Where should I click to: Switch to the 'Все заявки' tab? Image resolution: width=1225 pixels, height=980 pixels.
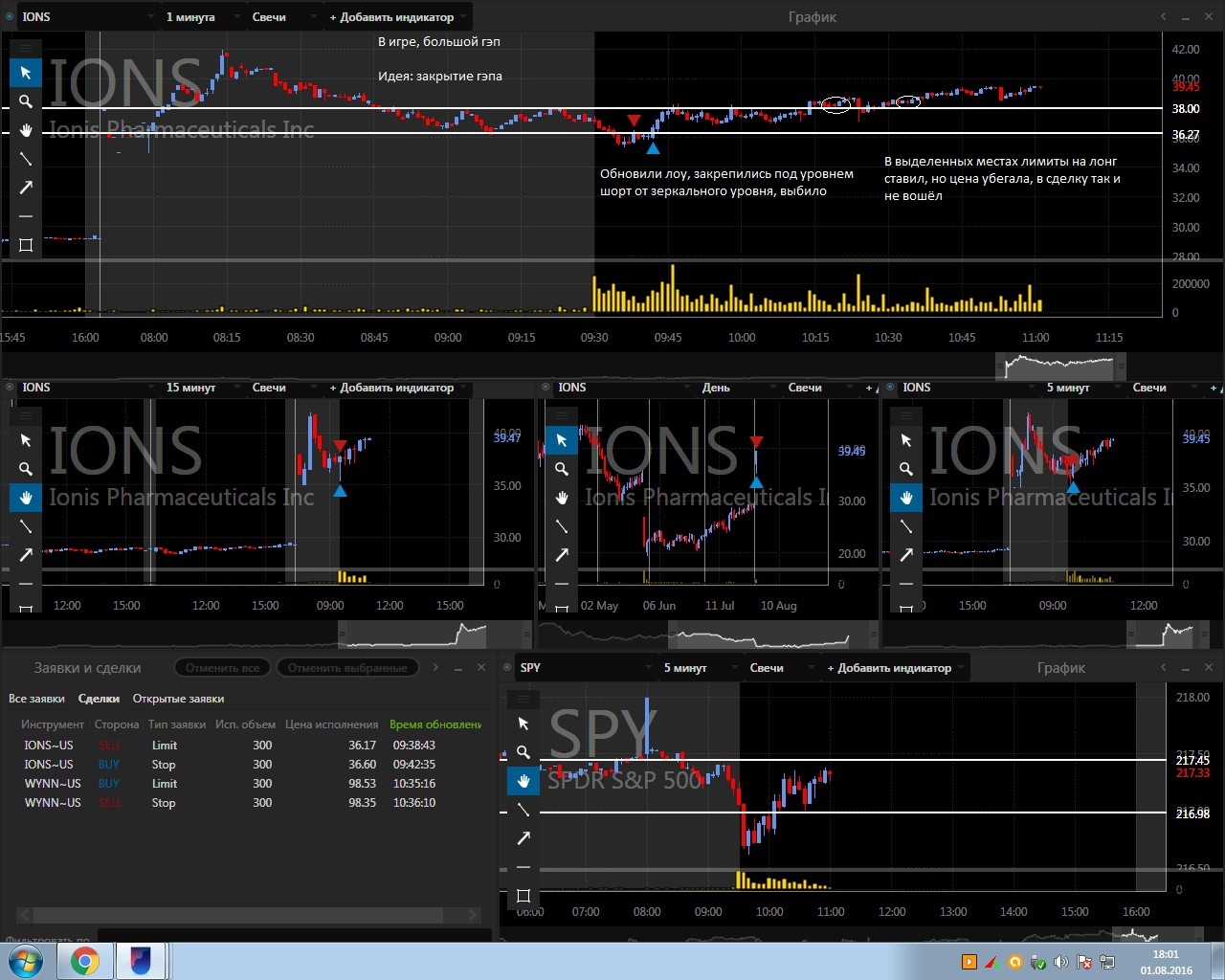(x=36, y=699)
